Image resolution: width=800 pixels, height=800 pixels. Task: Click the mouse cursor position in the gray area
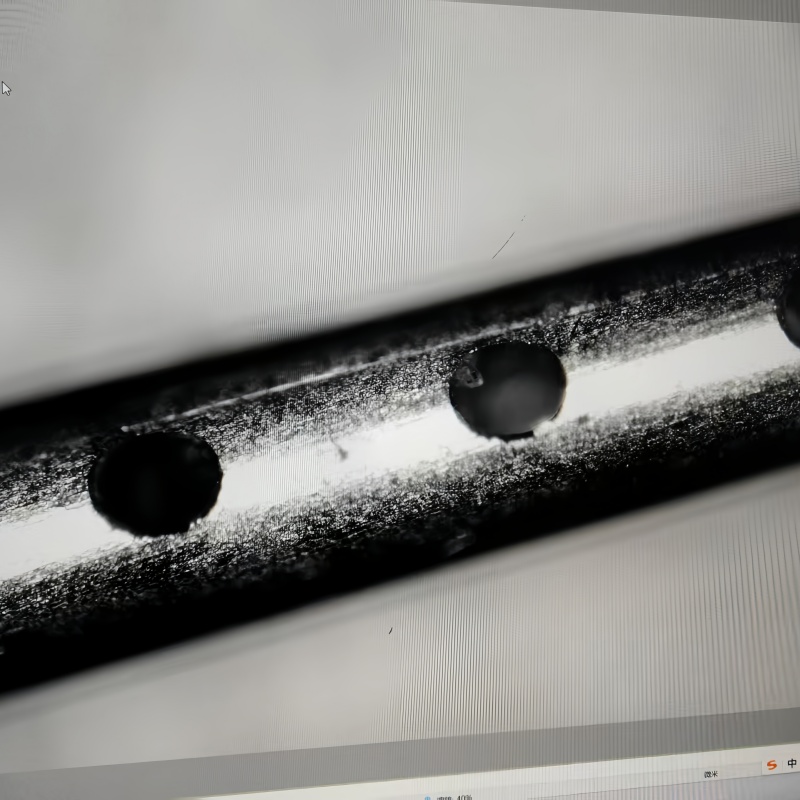(5, 88)
